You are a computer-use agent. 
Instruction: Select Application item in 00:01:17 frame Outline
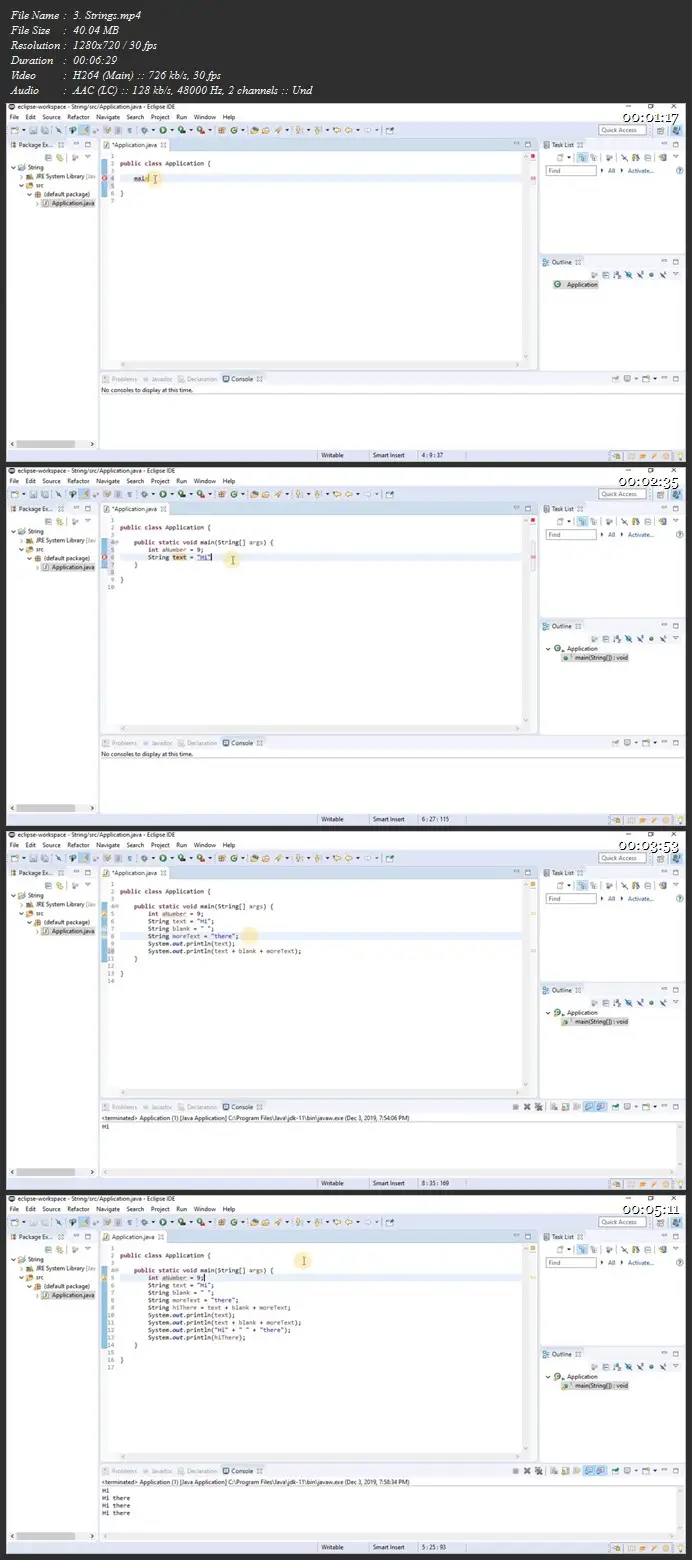pyautogui.click(x=577, y=285)
